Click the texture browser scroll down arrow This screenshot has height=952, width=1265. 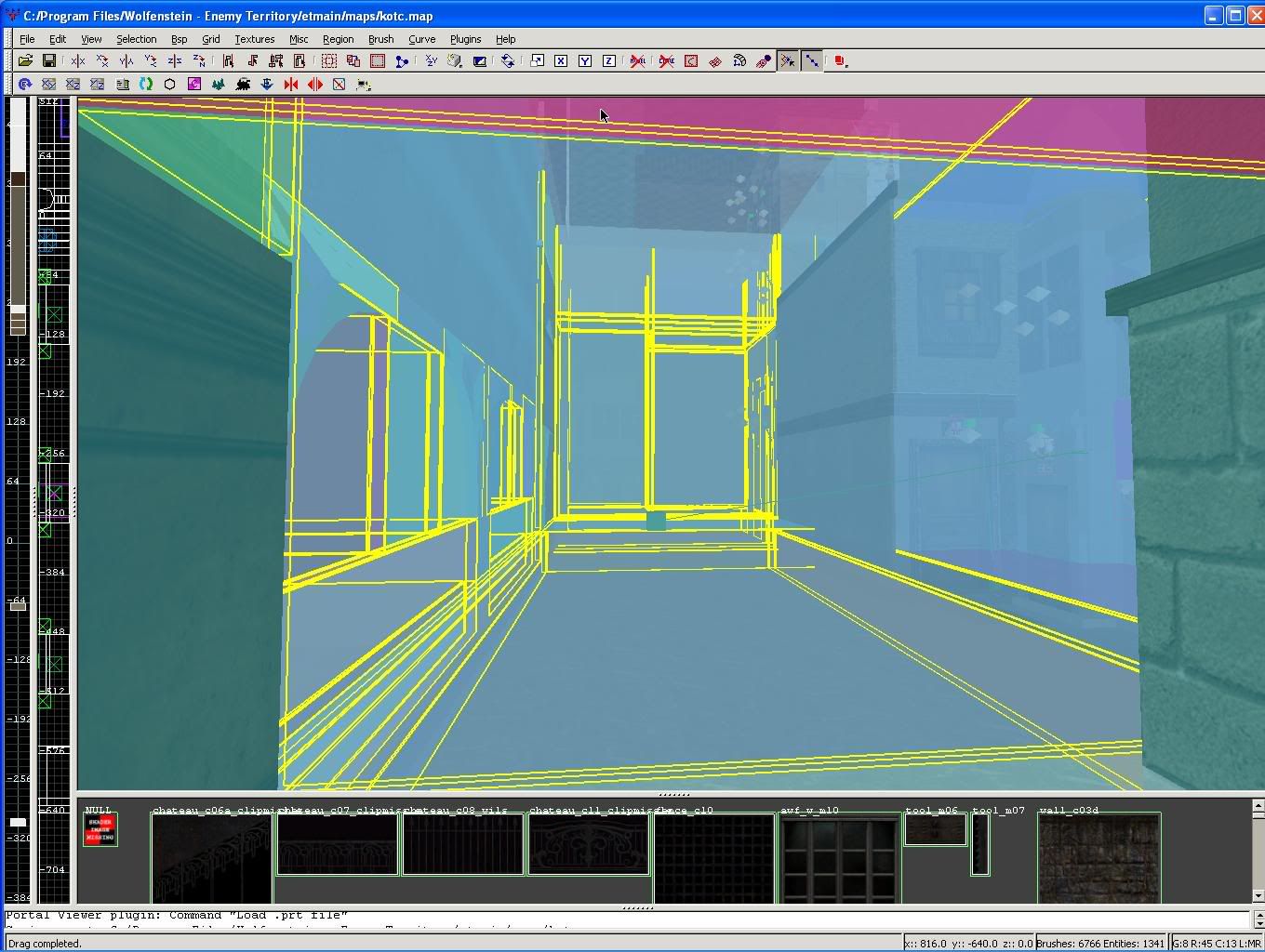[1258, 896]
